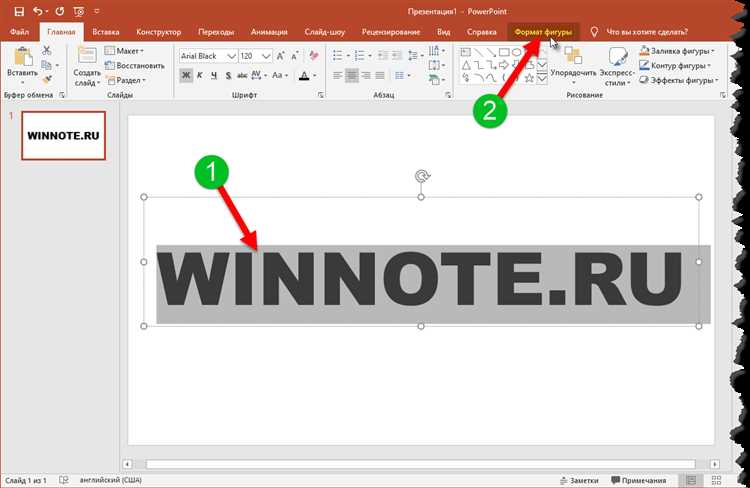The image size is (750, 488).
Task: Click the Copy icon
Action: (46, 65)
